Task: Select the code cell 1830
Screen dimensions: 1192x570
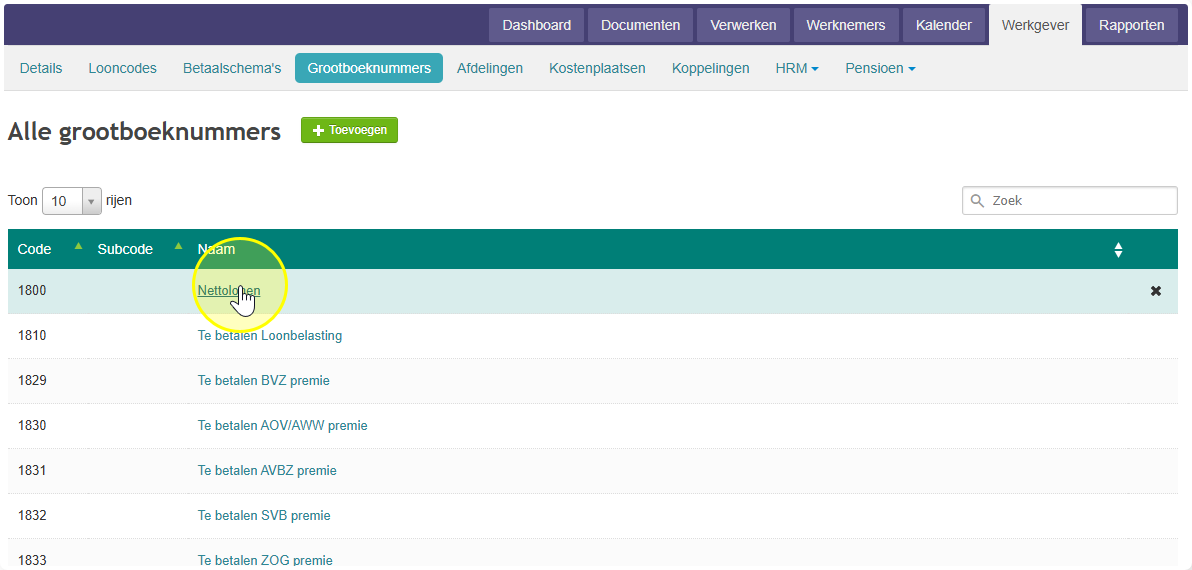Action: (x=32, y=426)
